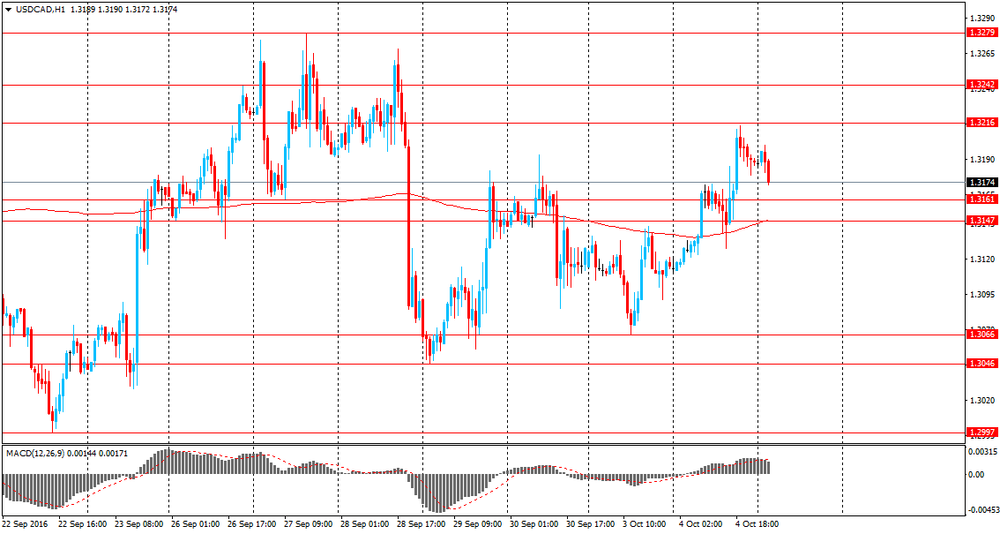Click the 1.3120 price axis value
The image size is (1000, 534).
982,259
